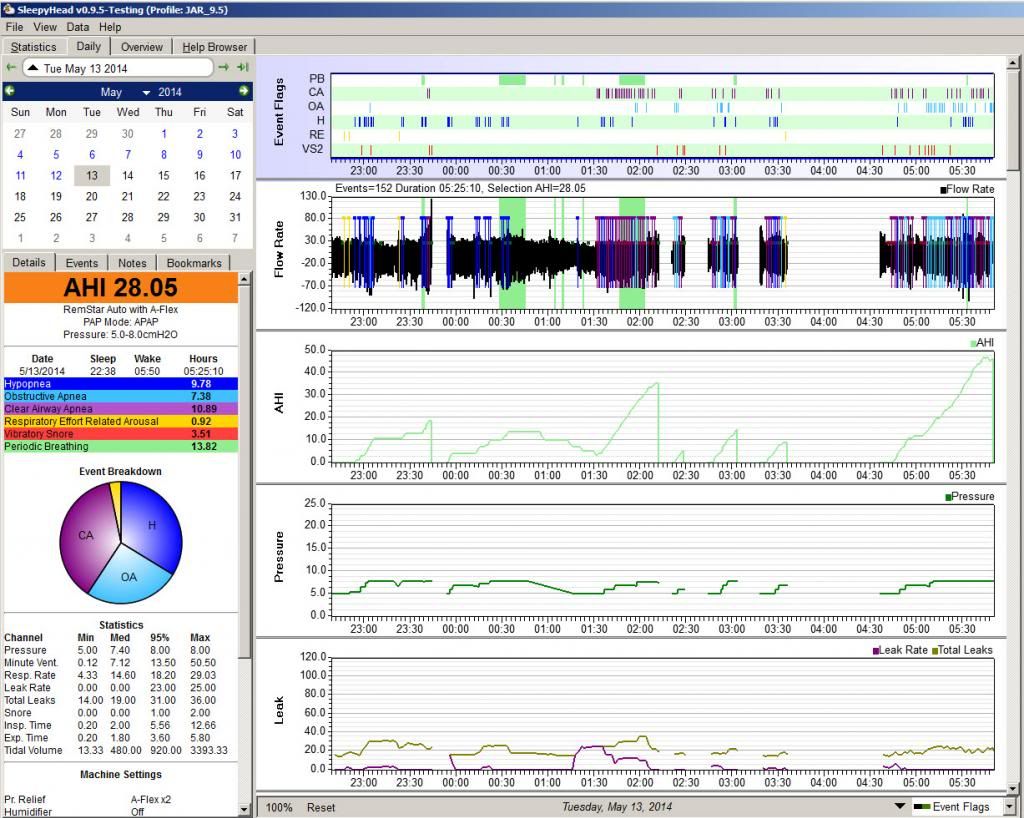Click the Machine Settings heading
The width and height of the screenshot is (1024, 818).
coord(121,774)
